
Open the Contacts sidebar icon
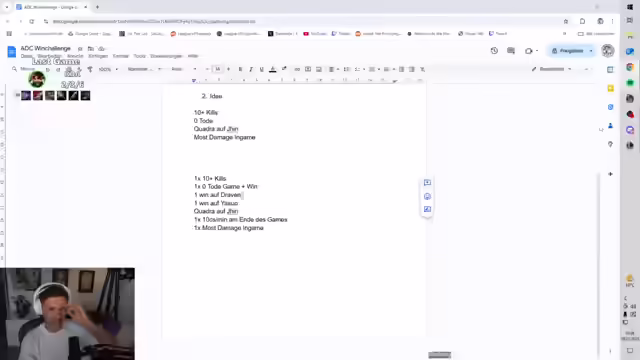611,126
